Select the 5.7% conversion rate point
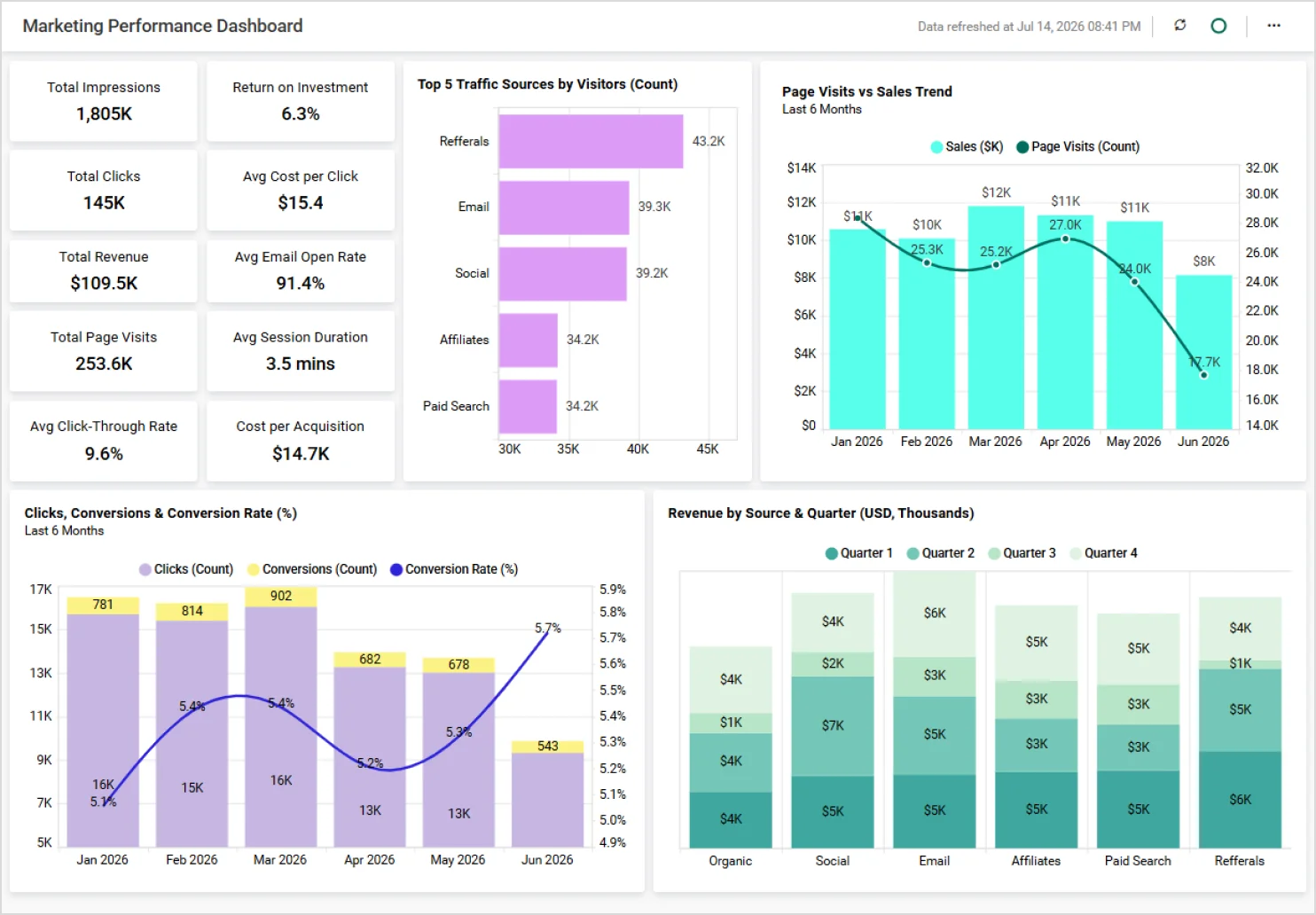Image resolution: width=1316 pixels, height=915 pixels. pyautogui.click(x=548, y=632)
